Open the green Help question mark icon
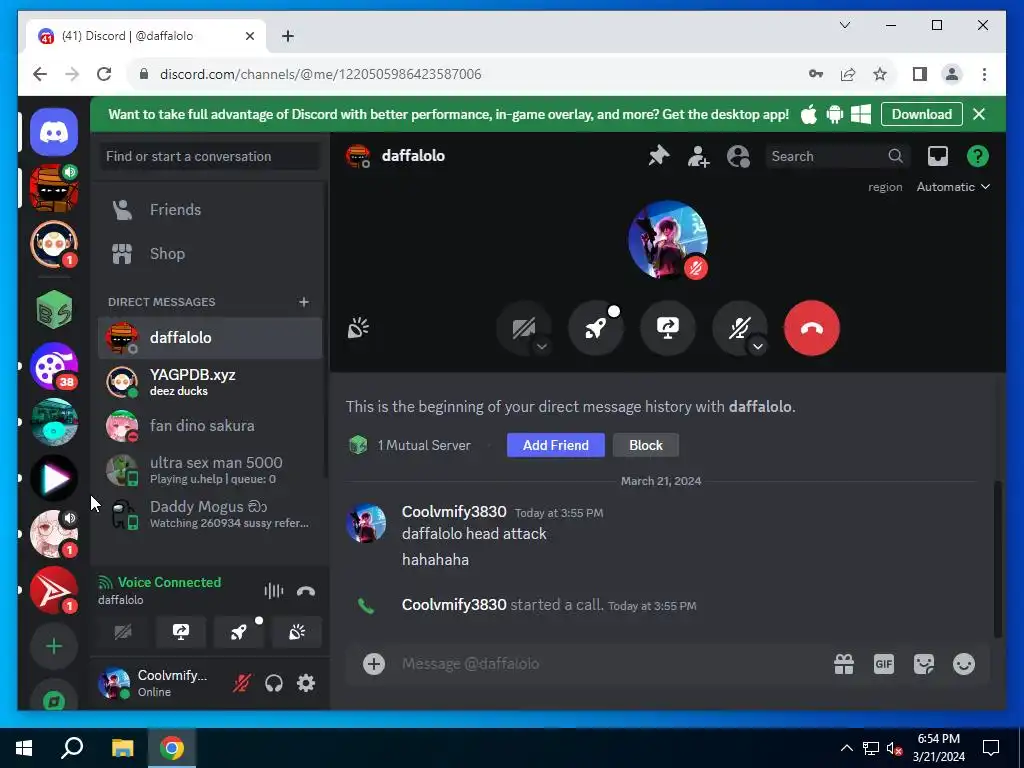The width and height of the screenshot is (1024, 768). pos(978,156)
